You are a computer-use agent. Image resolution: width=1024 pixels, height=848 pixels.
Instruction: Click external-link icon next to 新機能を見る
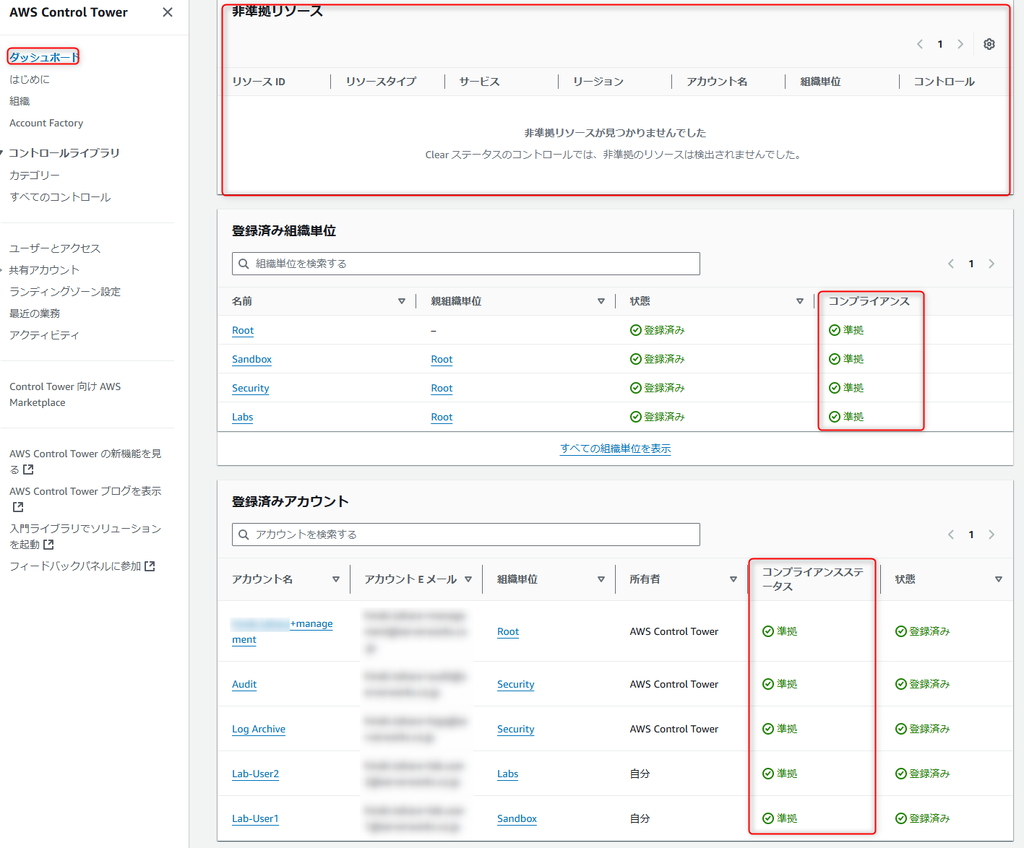tap(28, 469)
